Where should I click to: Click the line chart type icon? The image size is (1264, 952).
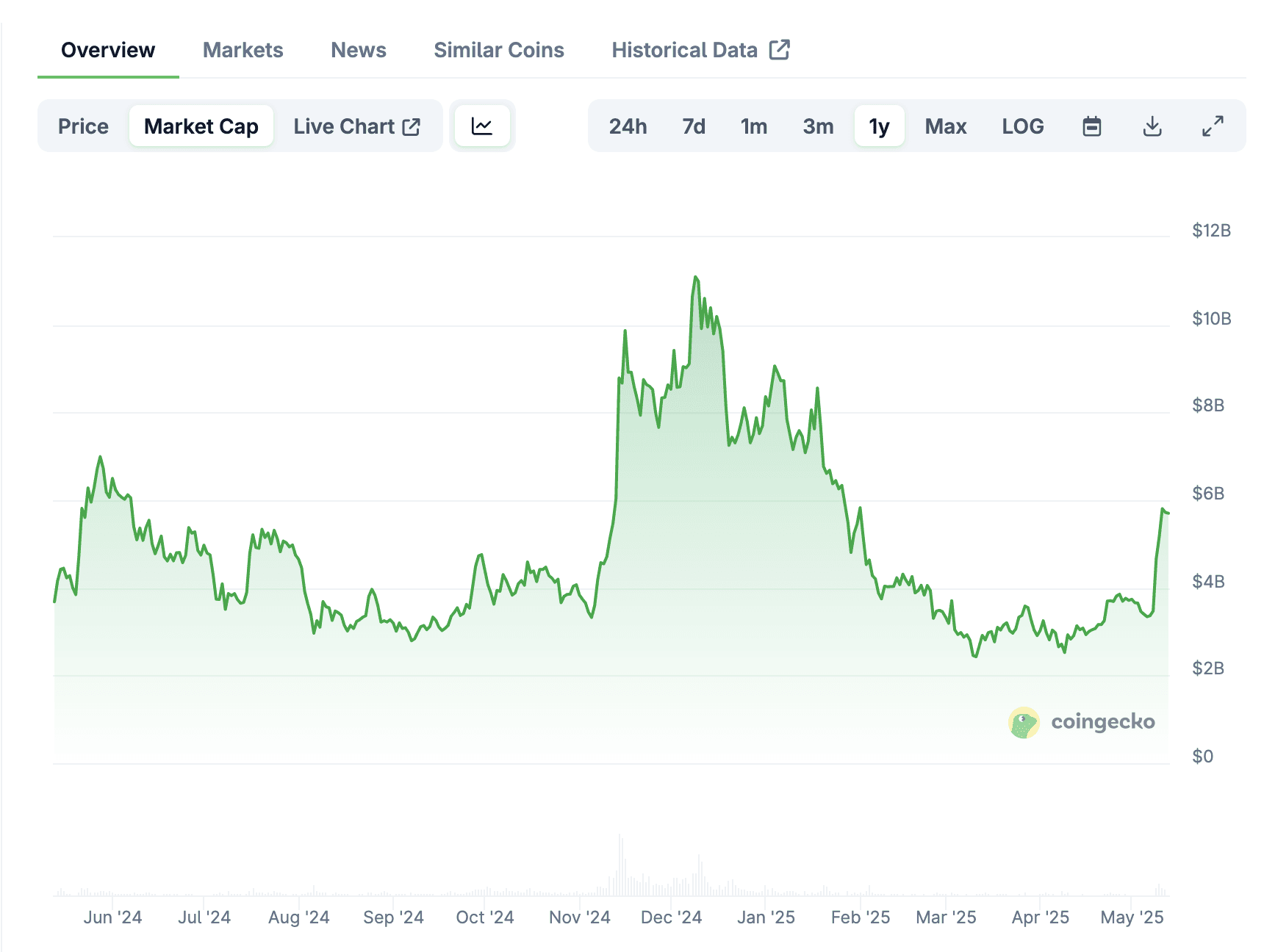pos(482,126)
